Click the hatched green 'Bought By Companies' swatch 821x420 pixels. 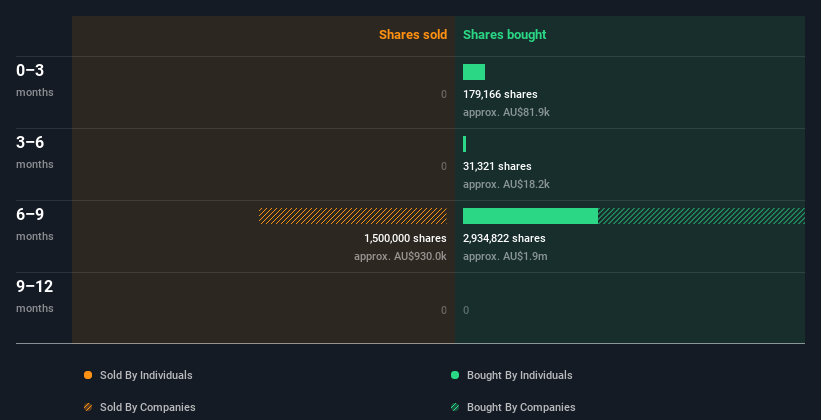point(455,407)
